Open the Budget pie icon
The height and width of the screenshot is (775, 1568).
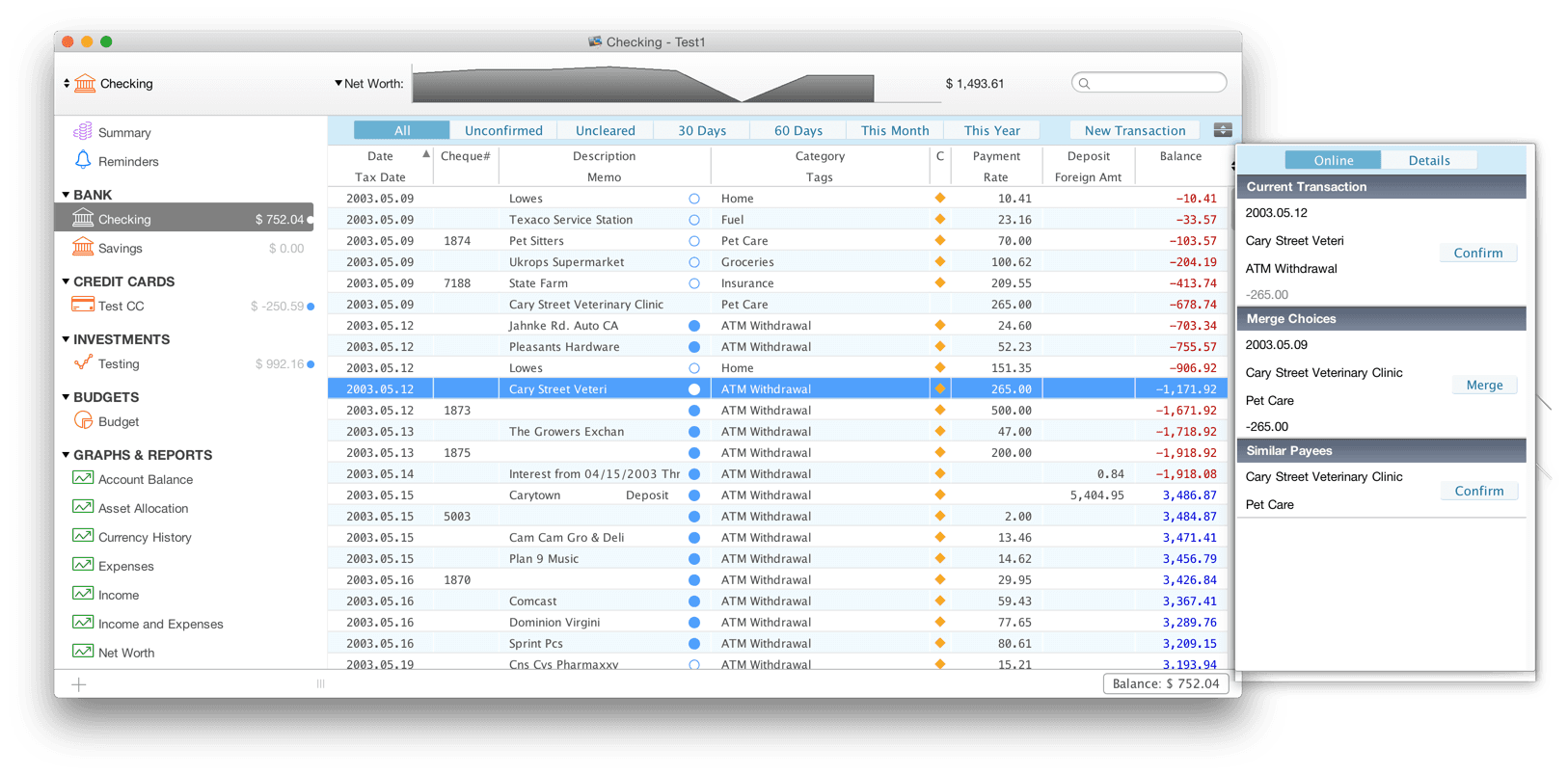click(83, 420)
